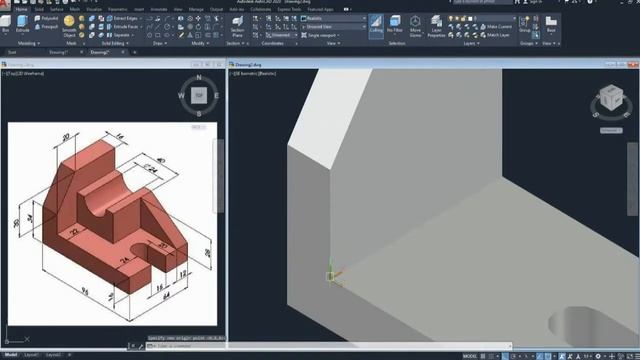The height and width of the screenshot is (360, 640).
Task: Switch to the Drawing1 file tab
Action: coord(58,52)
